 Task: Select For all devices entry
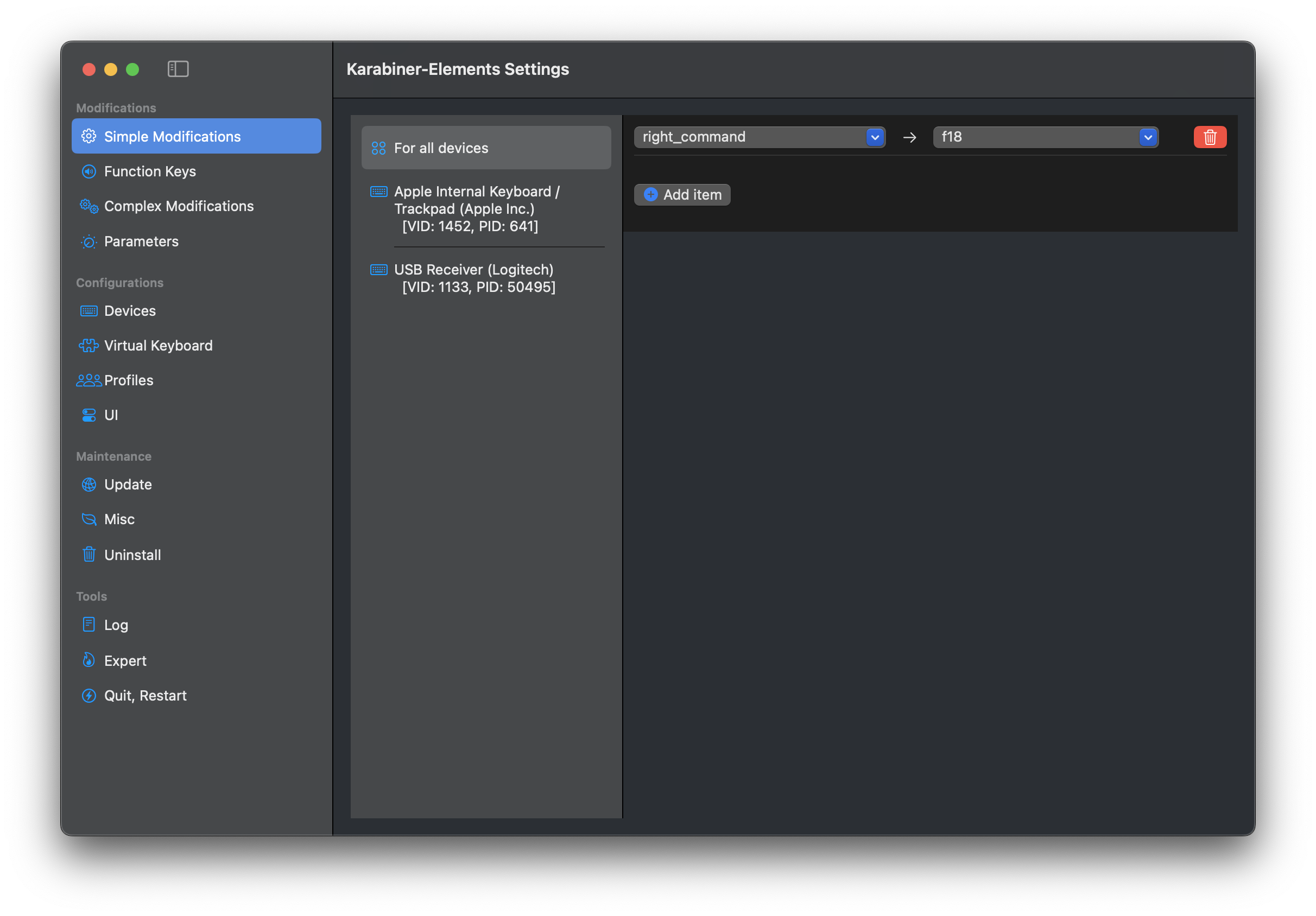pos(486,148)
